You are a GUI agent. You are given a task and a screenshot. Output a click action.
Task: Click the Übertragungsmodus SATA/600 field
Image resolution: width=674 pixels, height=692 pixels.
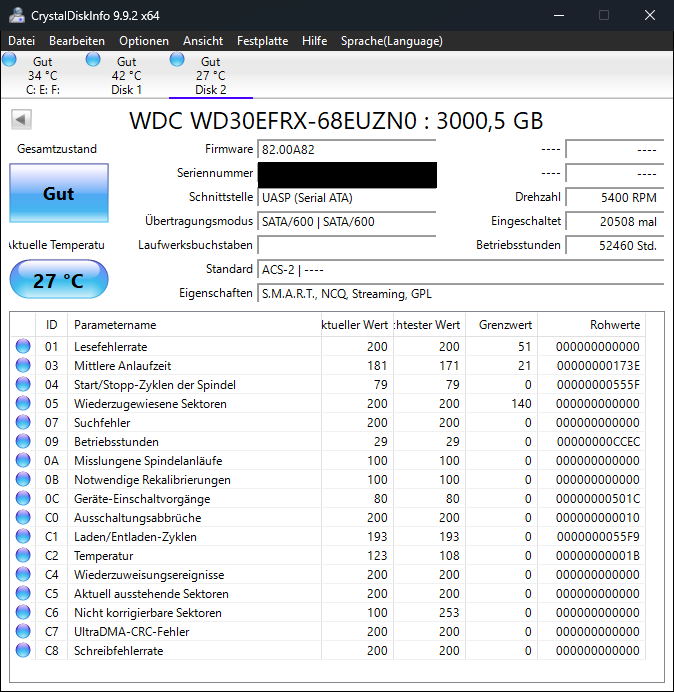[x=346, y=221]
